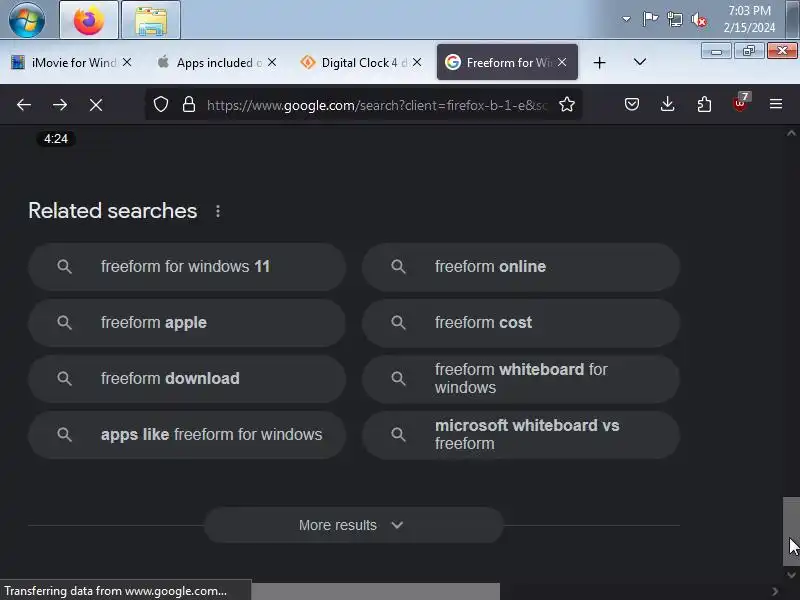Select the Freeform for Windows tab
The height and width of the screenshot is (600, 800).
[x=507, y=63]
